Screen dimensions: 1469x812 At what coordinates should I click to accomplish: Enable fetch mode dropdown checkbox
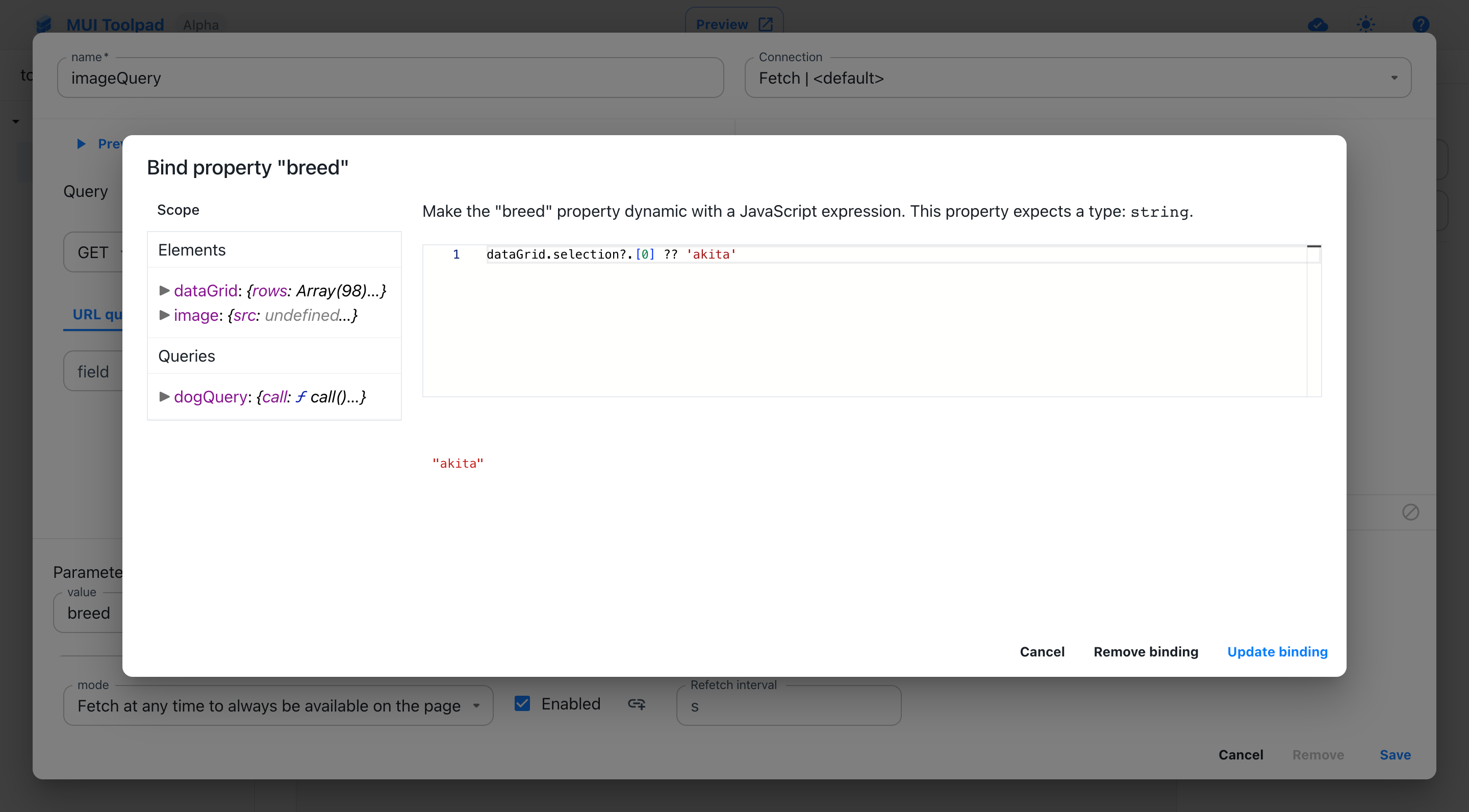[521, 703]
